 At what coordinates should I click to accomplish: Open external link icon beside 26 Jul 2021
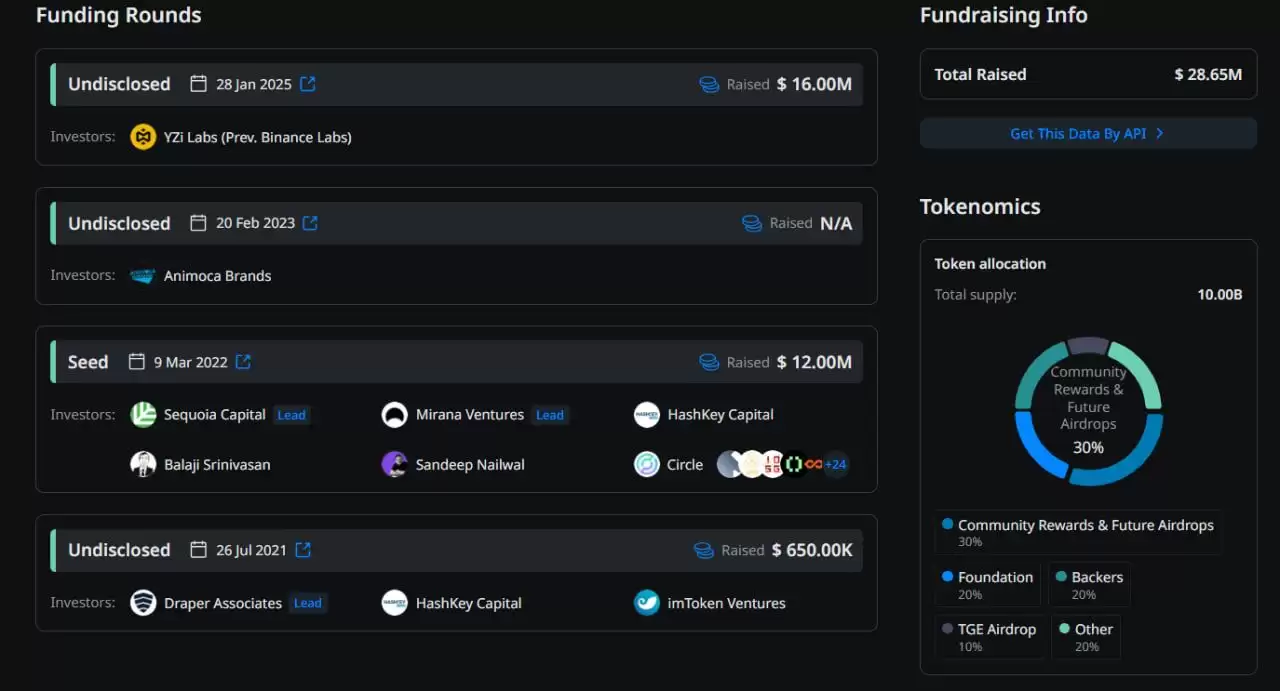[303, 550]
